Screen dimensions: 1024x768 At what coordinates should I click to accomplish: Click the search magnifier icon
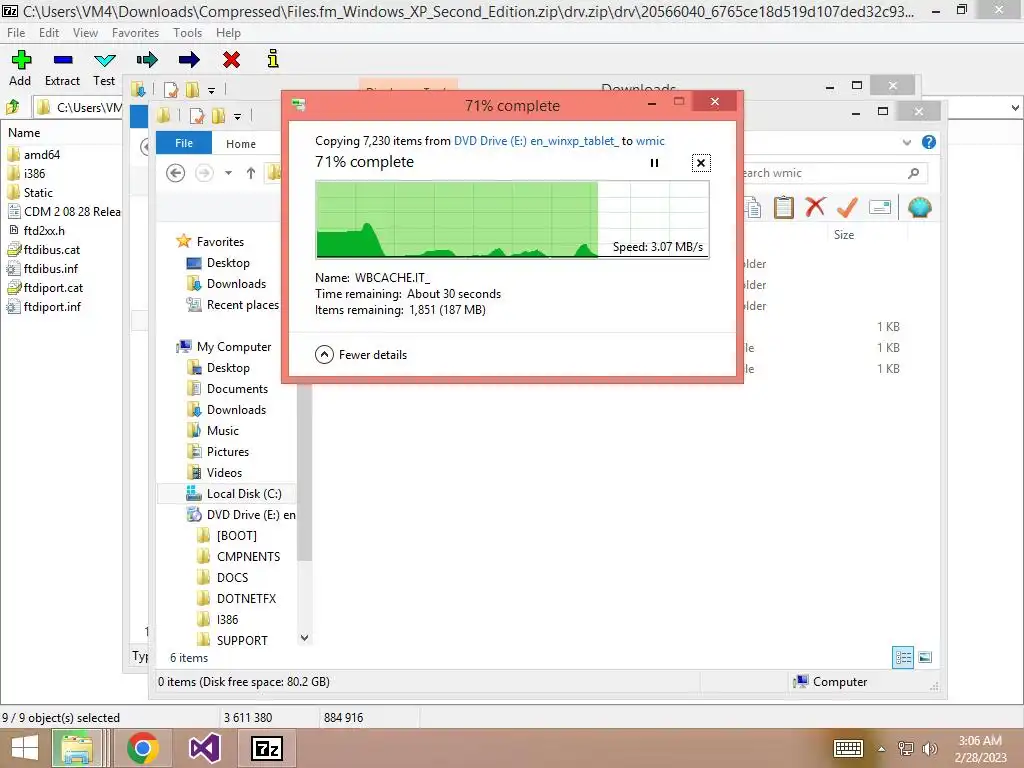point(914,173)
